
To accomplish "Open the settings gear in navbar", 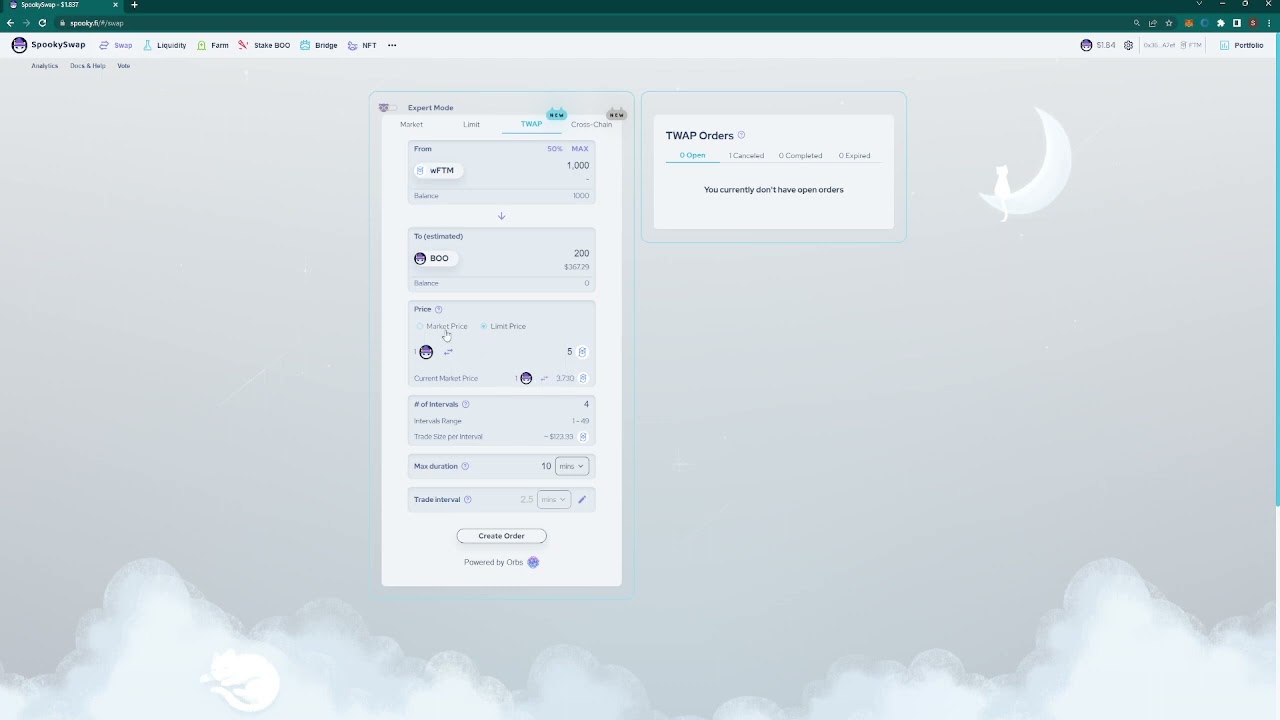I will pyautogui.click(x=1129, y=45).
